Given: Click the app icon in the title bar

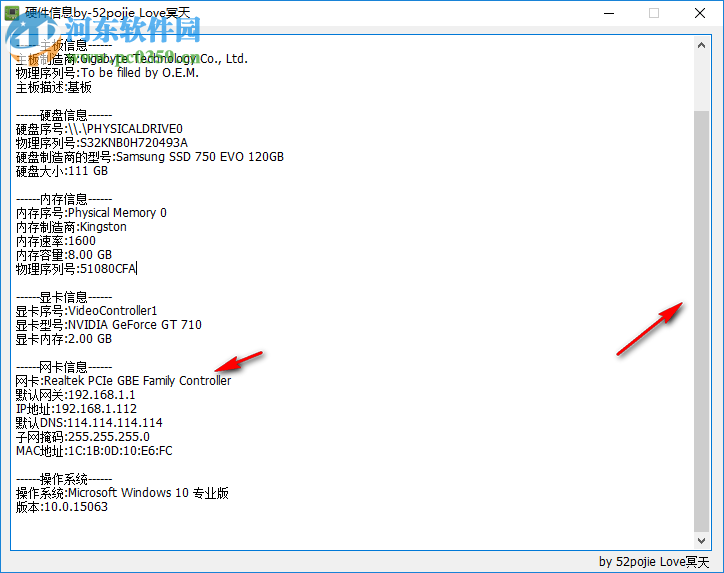Looking at the screenshot, I should [x=12, y=13].
